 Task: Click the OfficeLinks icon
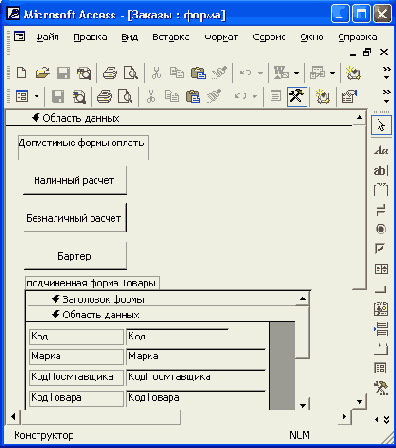click(x=281, y=72)
